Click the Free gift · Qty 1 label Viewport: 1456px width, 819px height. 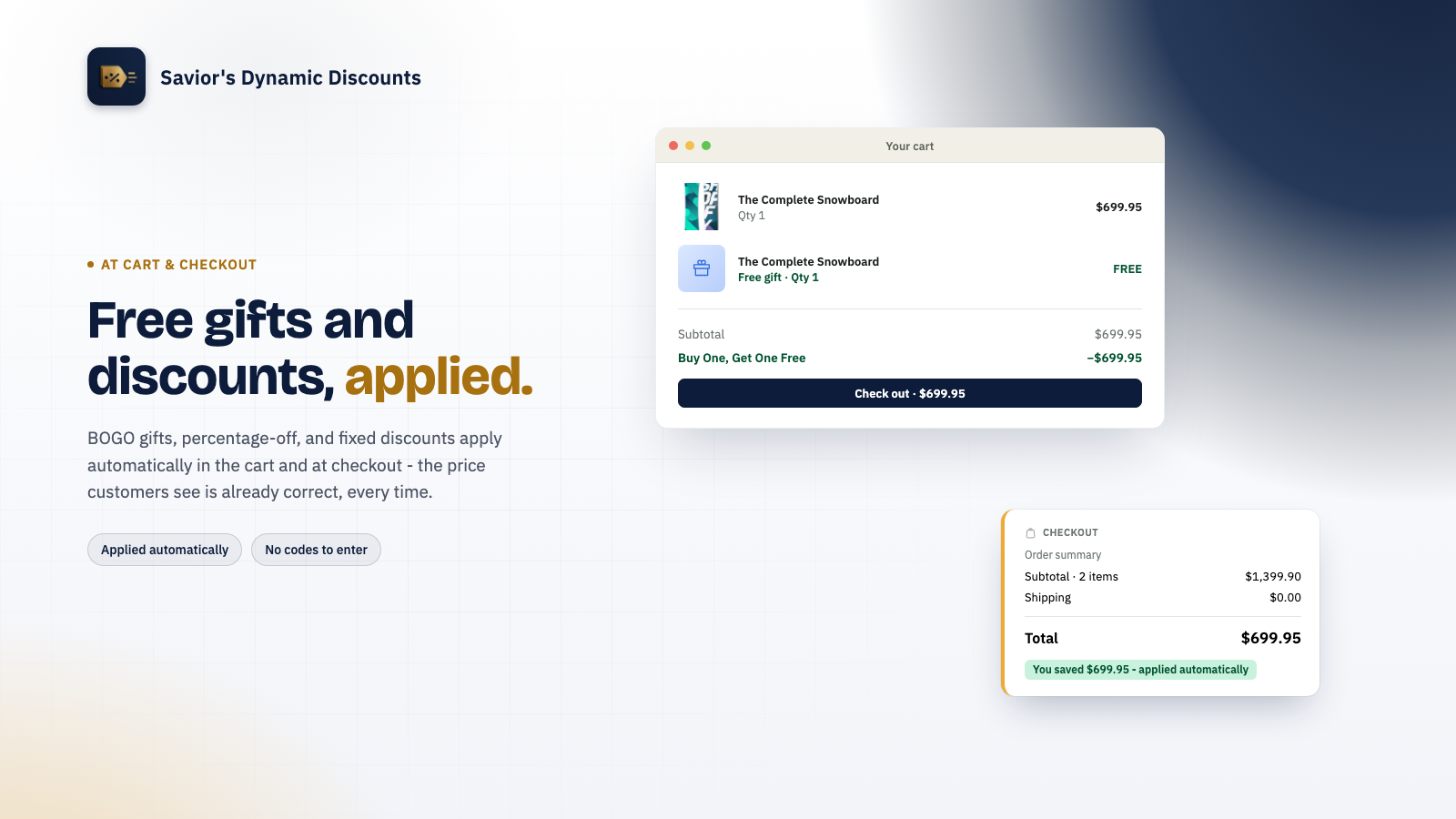(778, 278)
